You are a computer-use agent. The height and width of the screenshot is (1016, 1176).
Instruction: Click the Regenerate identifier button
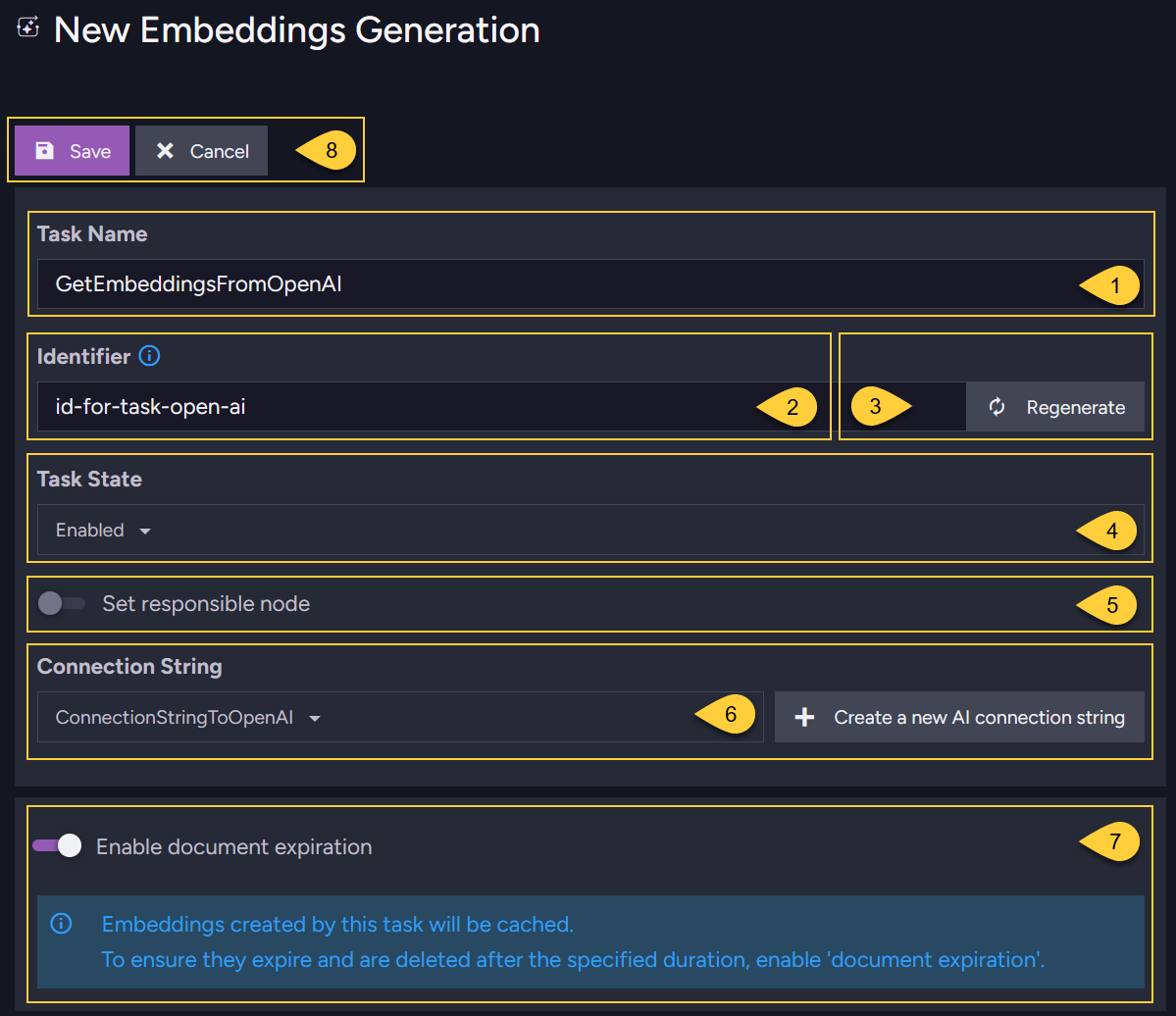click(1055, 406)
